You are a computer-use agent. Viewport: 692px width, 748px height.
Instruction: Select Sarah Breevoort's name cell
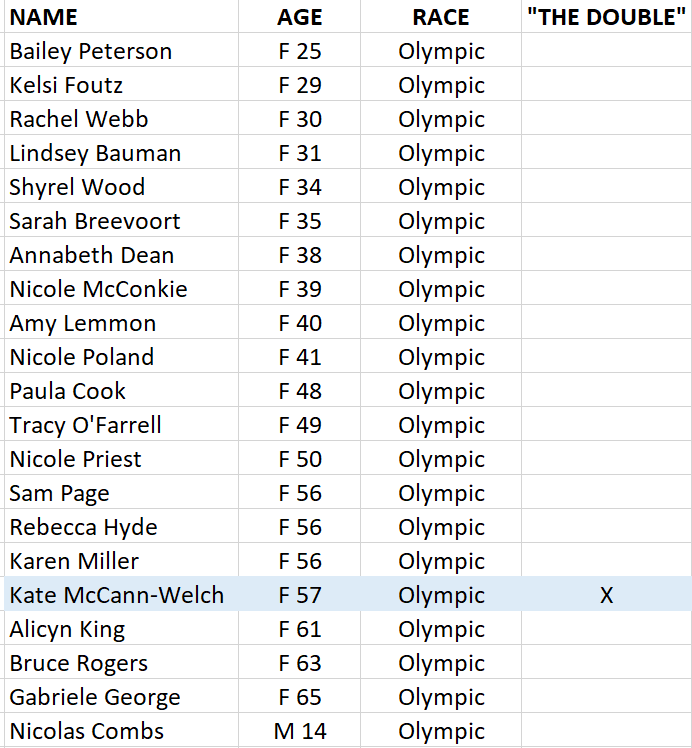(121, 220)
